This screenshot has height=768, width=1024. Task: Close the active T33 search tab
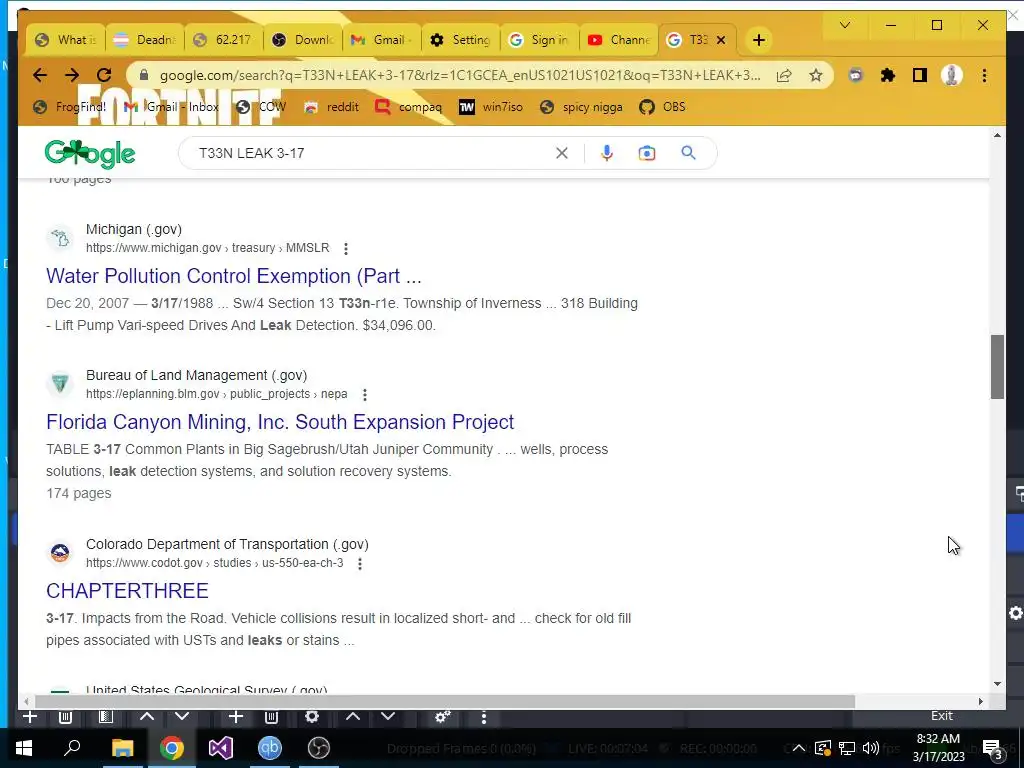tap(721, 40)
